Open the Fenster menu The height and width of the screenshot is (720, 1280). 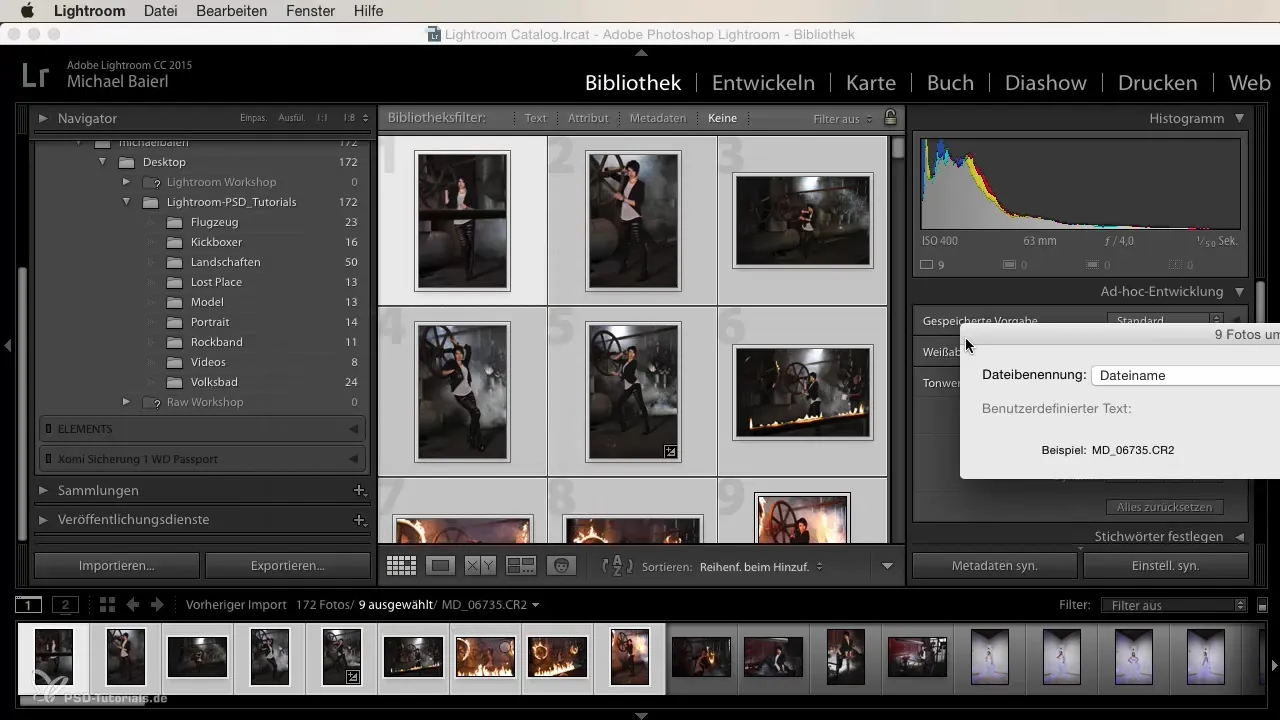(x=311, y=11)
